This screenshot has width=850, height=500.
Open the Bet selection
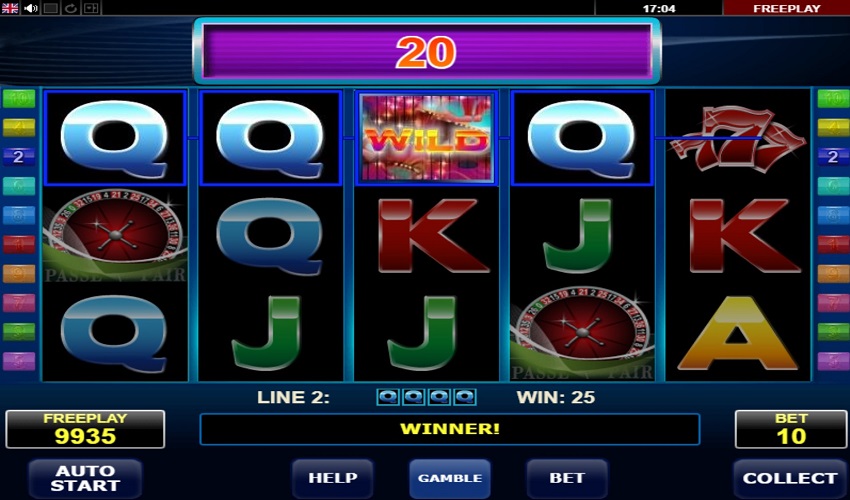(567, 478)
